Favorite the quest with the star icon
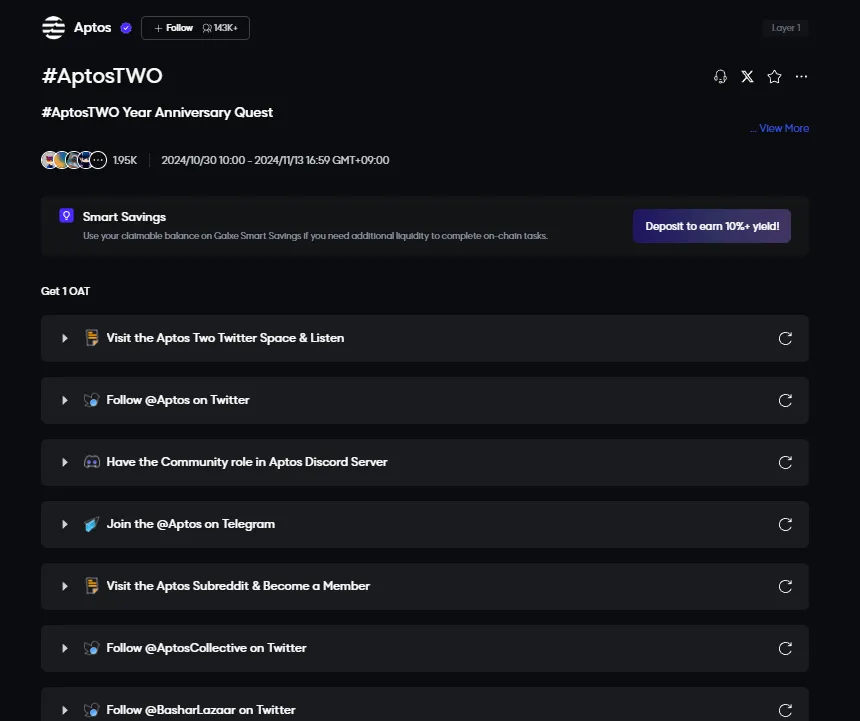860x721 pixels. coord(774,77)
